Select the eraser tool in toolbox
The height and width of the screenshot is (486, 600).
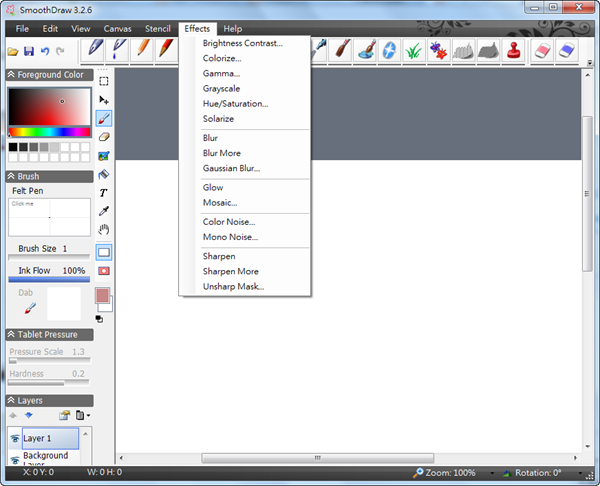104,137
